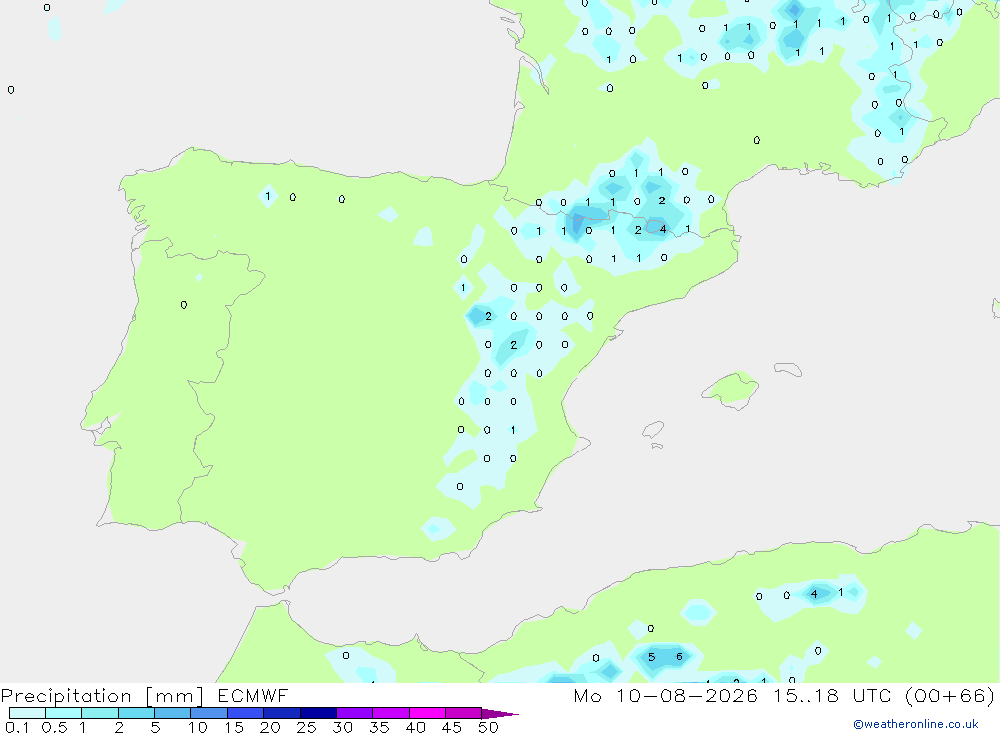The width and height of the screenshot is (1000, 733).
Task: Click the 35–40 mm purple legend swatch
Action: pos(391,713)
